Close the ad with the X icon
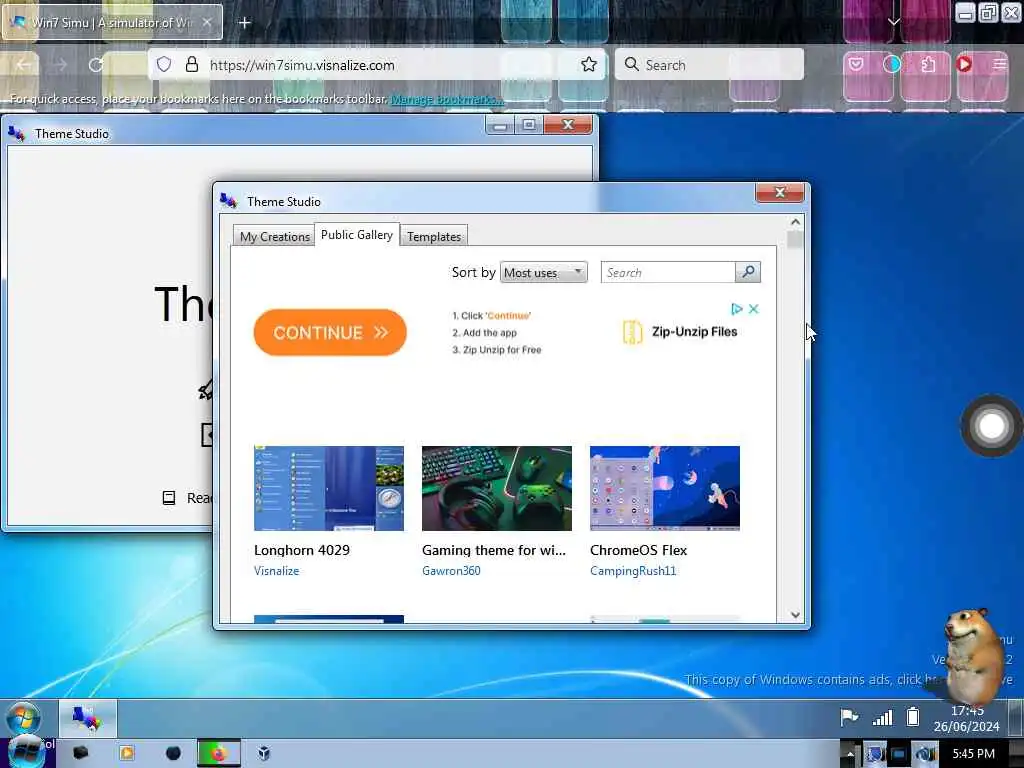 coord(753,309)
